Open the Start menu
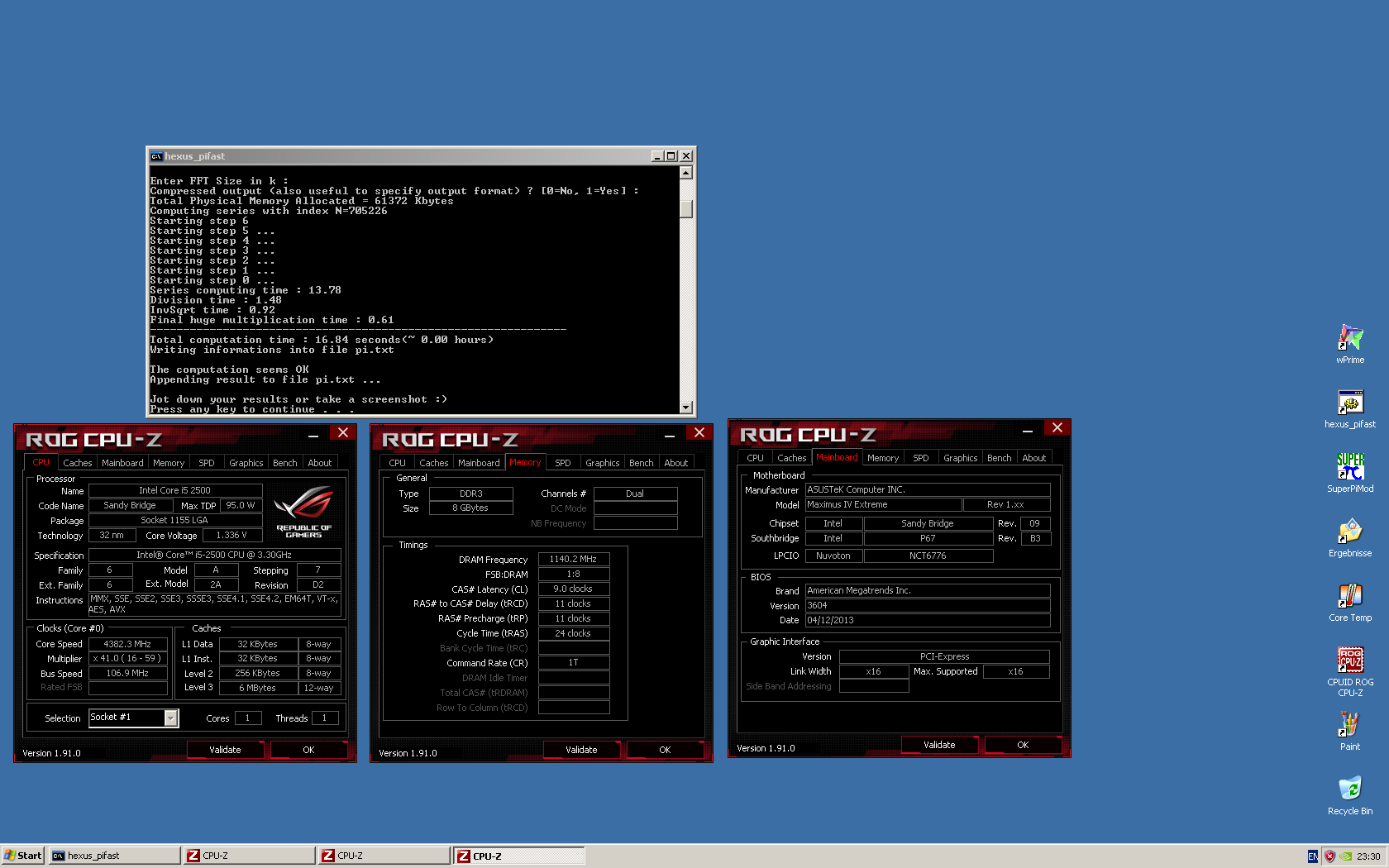Screen dimensions: 1389x868 (x=22, y=856)
